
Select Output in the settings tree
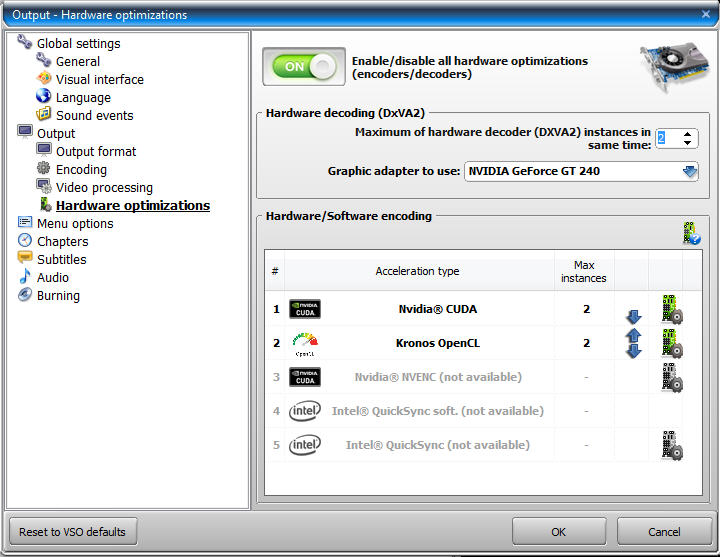point(56,134)
